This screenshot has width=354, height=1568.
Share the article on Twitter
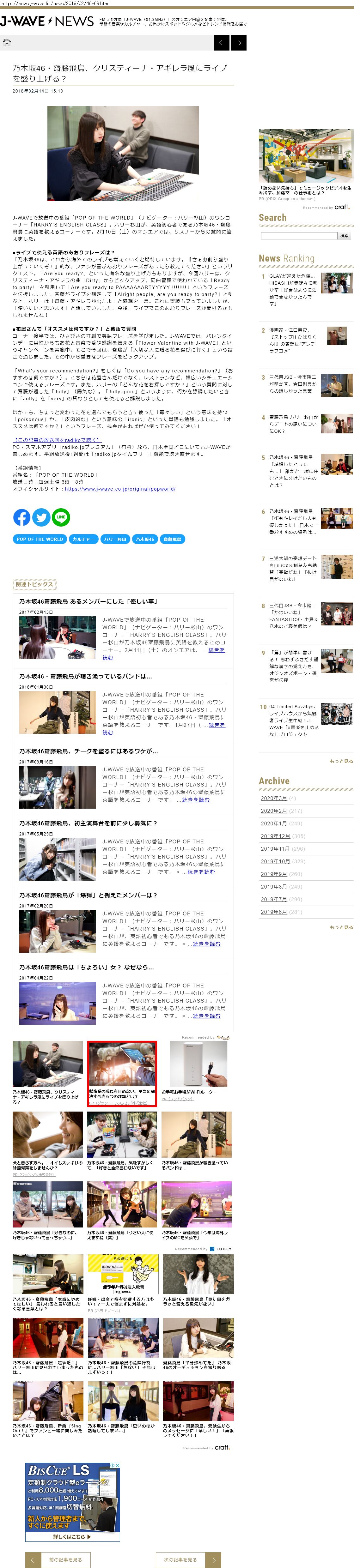point(41,517)
